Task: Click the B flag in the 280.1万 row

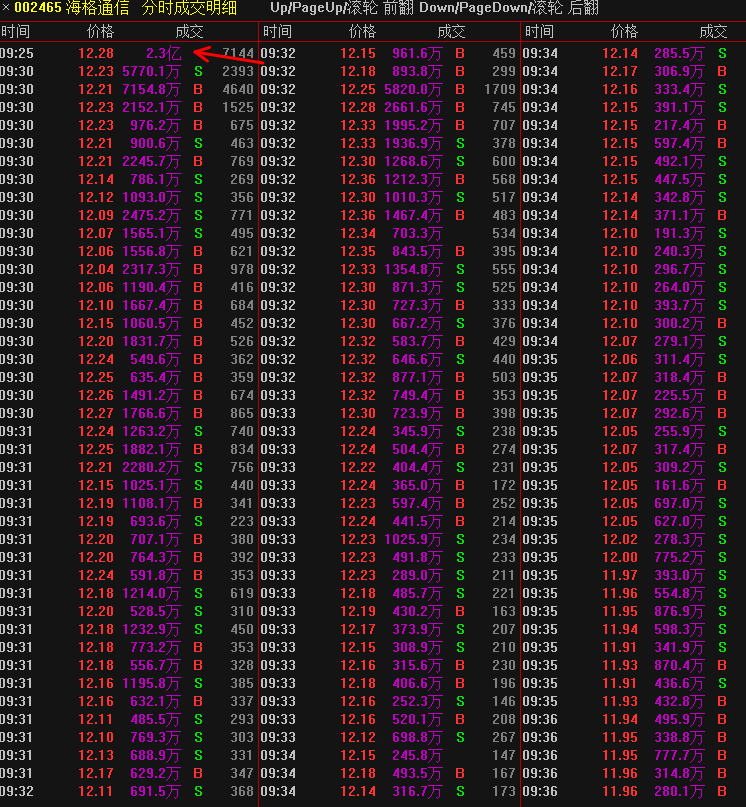Action: click(x=722, y=792)
